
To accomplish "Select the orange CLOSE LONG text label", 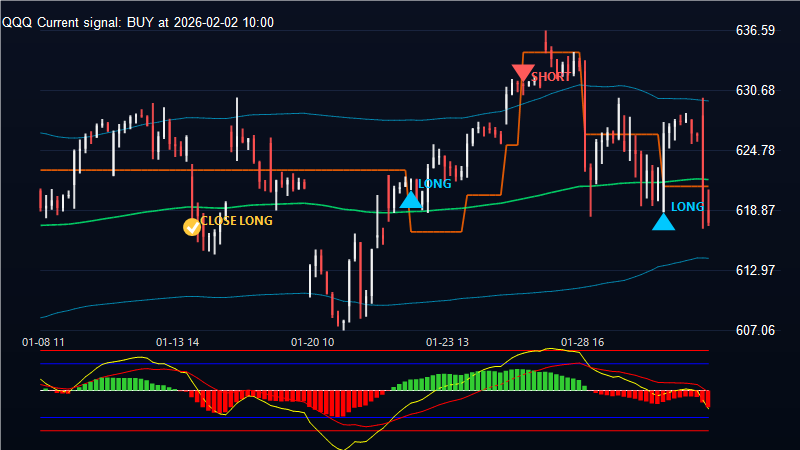I will tap(236, 221).
